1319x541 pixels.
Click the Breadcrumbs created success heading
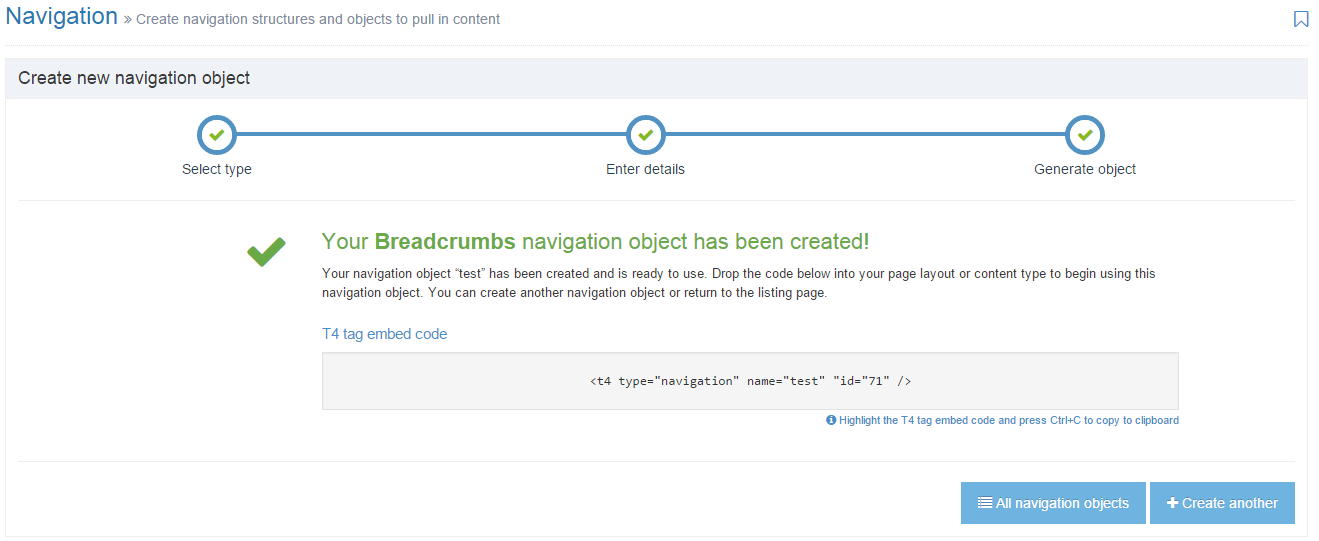pos(595,242)
